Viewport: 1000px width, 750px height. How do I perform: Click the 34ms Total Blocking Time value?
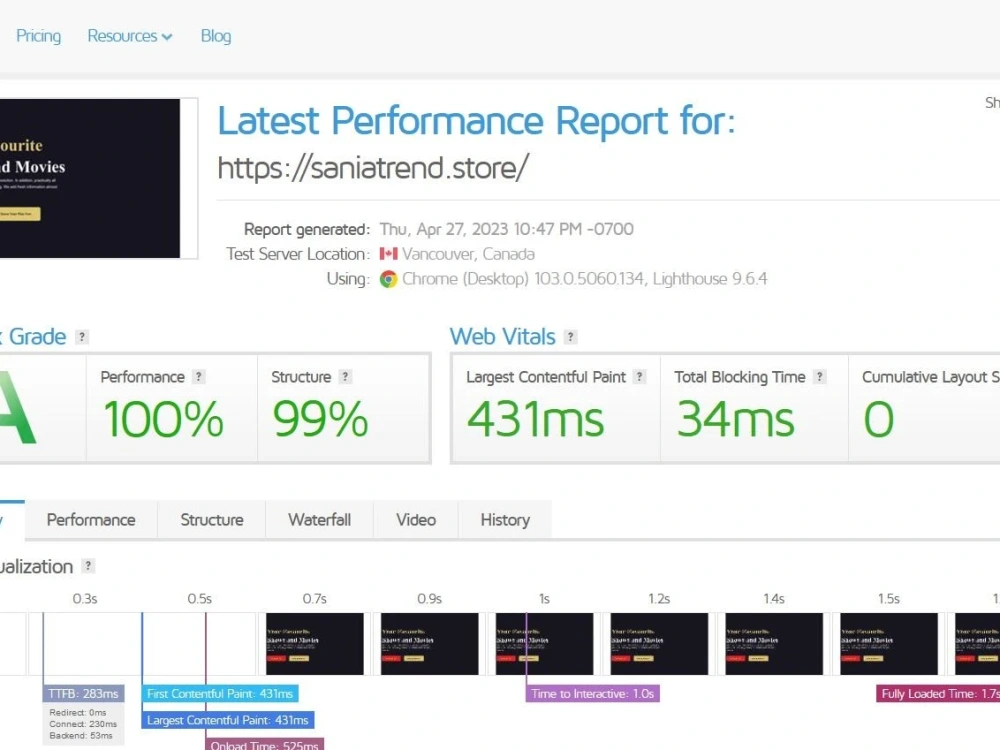(x=735, y=419)
